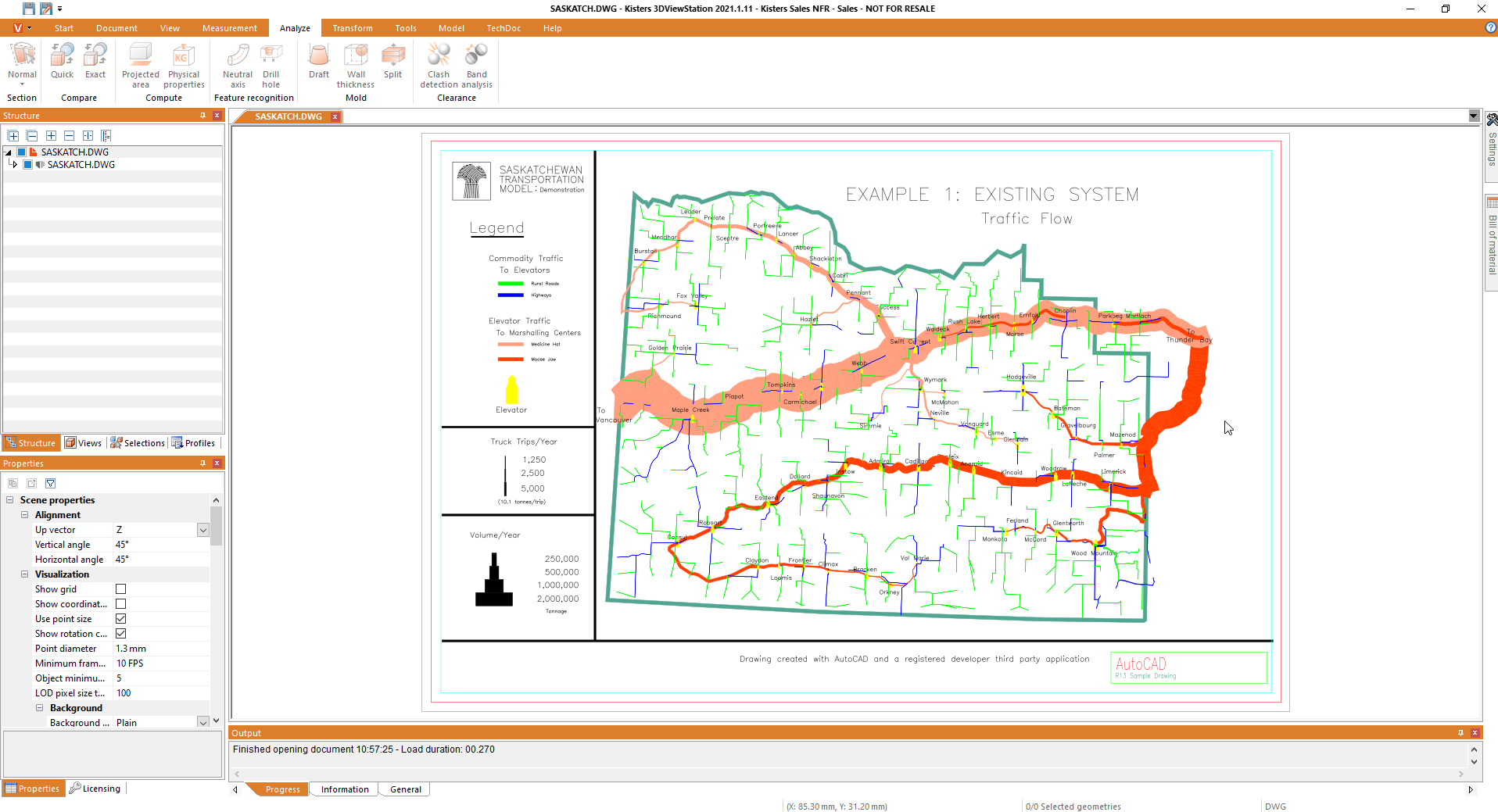
Task: Pin the Structure panel
Action: (x=203, y=116)
